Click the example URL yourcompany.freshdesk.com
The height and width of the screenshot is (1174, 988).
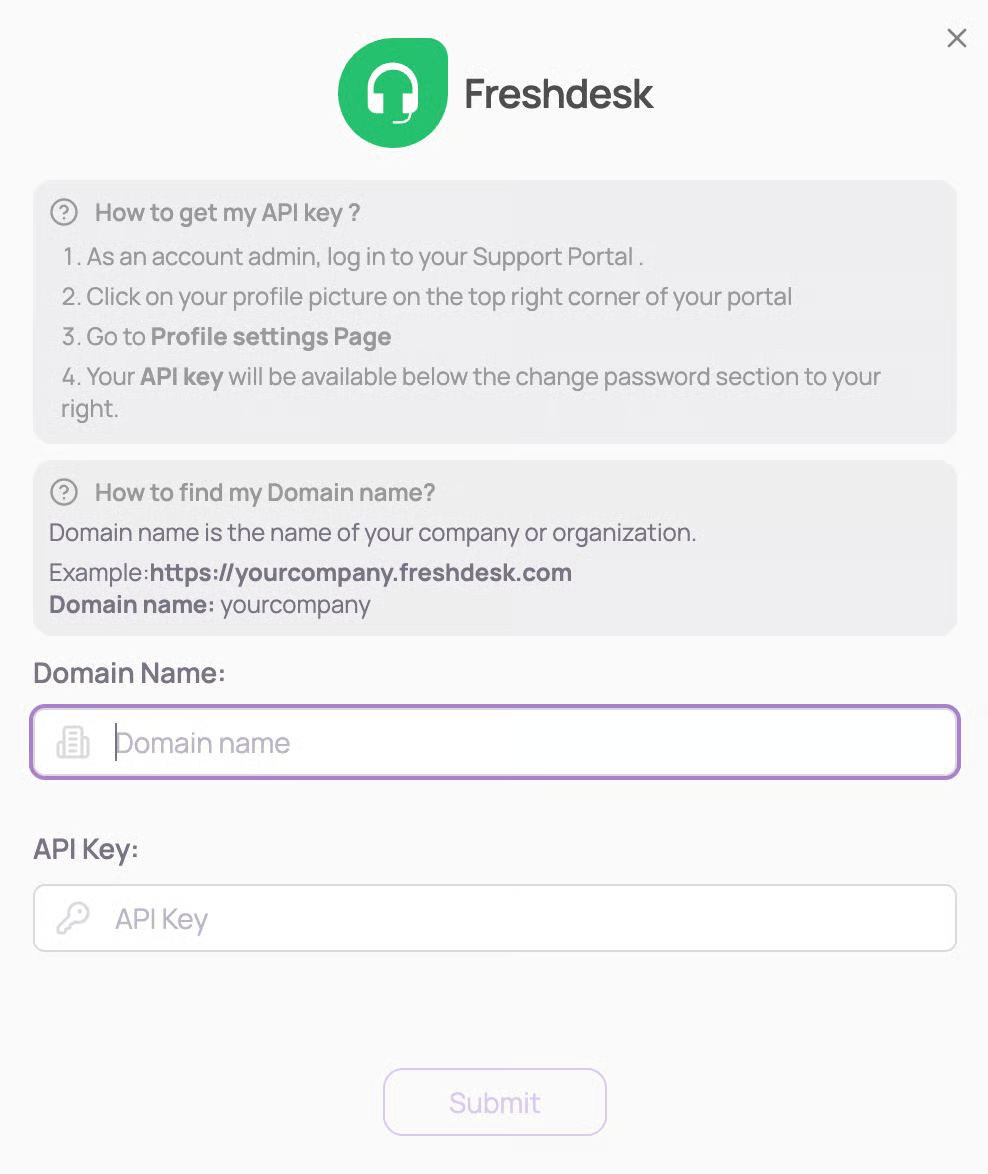click(360, 573)
